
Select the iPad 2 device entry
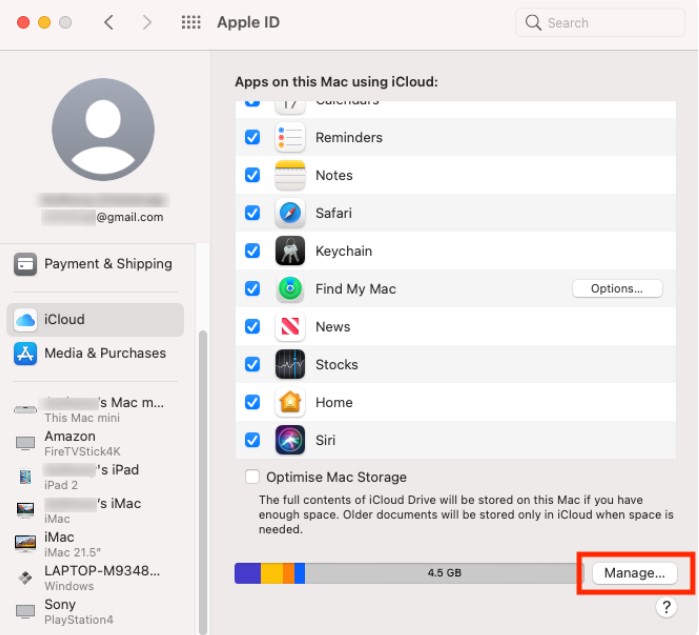click(x=96, y=477)
